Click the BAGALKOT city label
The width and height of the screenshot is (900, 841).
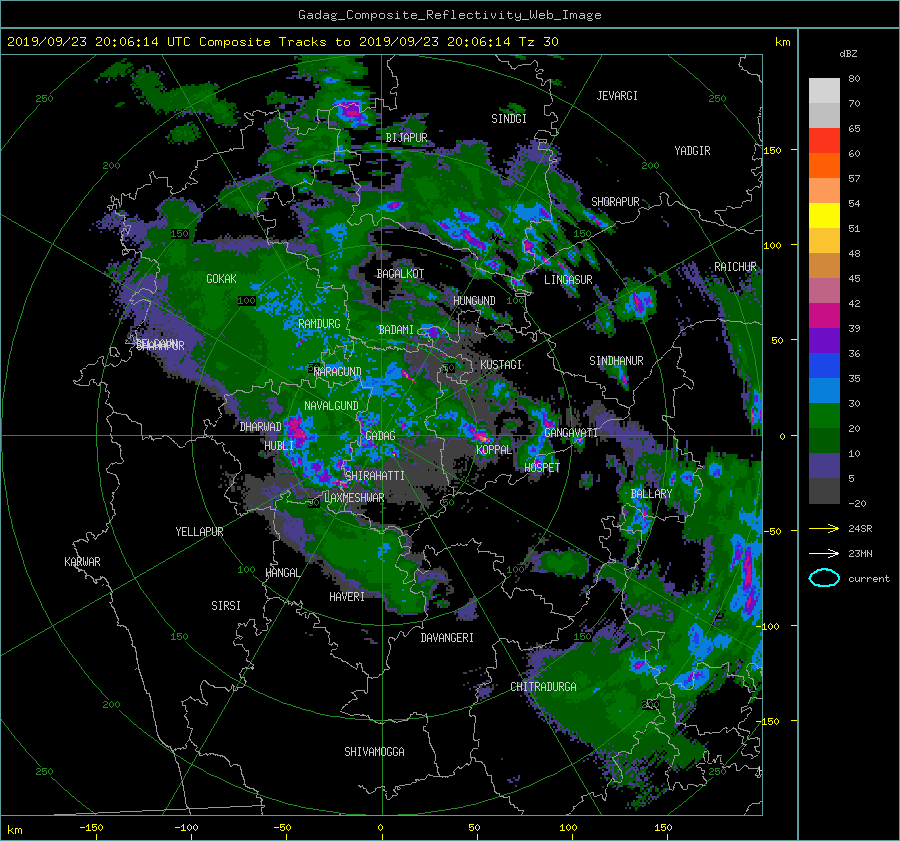tap(400, 274)
